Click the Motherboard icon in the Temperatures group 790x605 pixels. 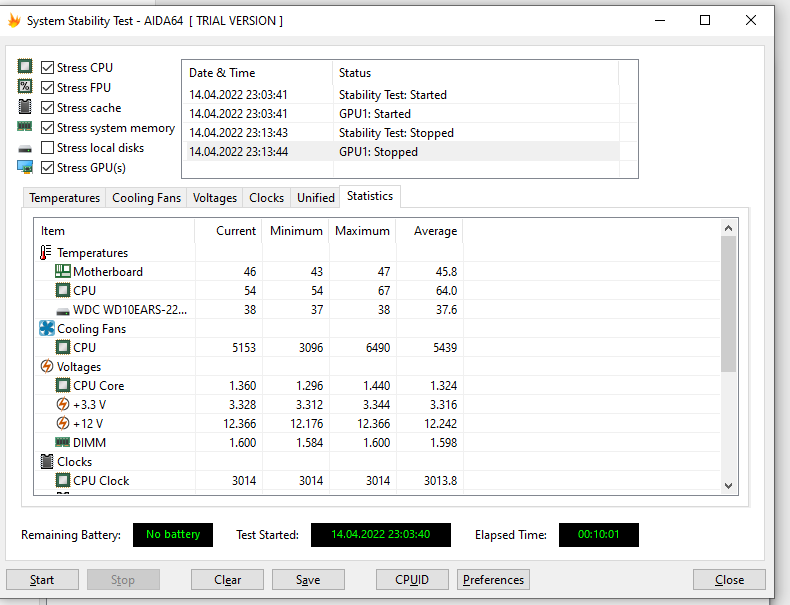point(62,272)
